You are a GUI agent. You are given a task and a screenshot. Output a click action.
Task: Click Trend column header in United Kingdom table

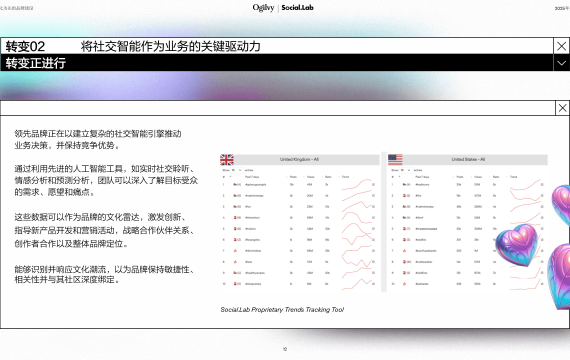(345, 177)
